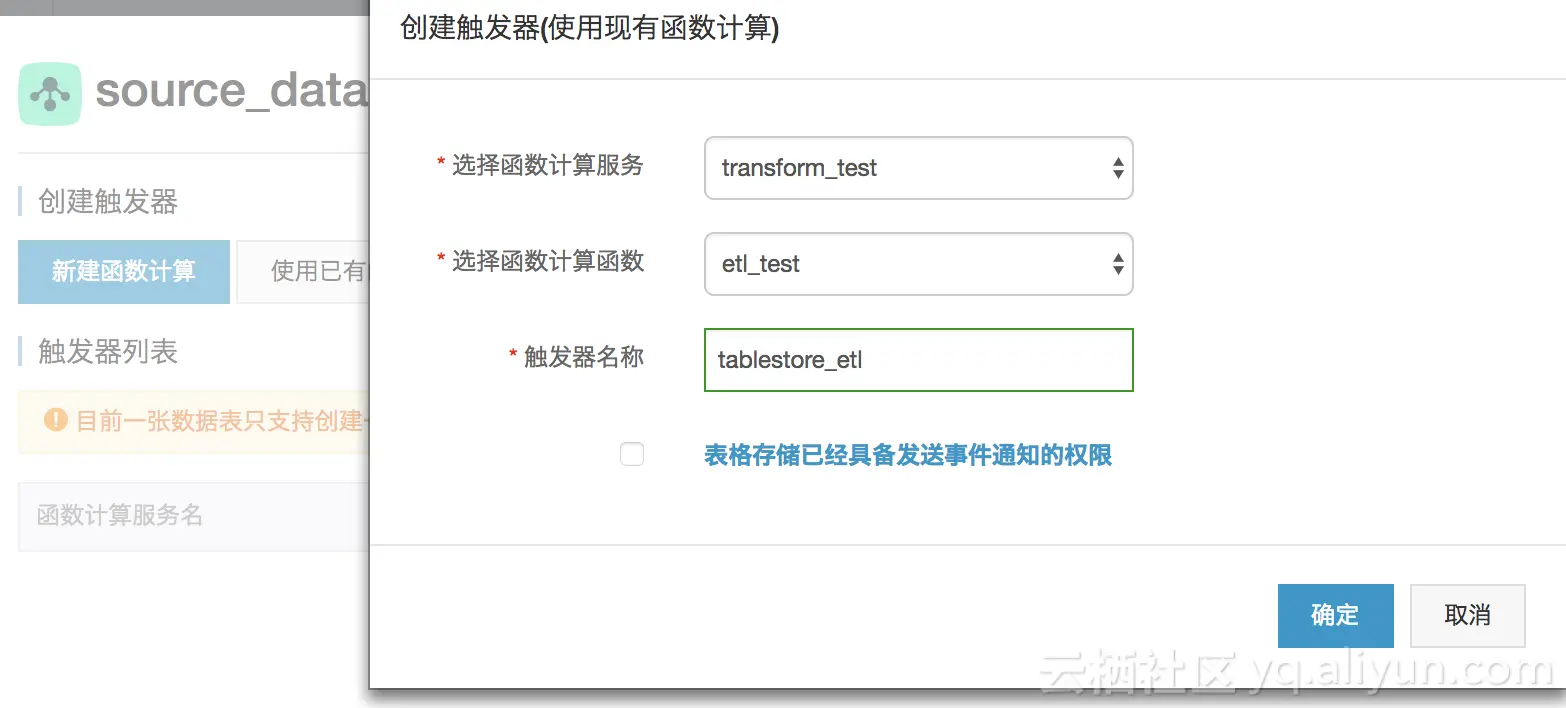Click the green source_data table icon
The height and width of the screenshot is (708, 1566).
click(50, 94)
